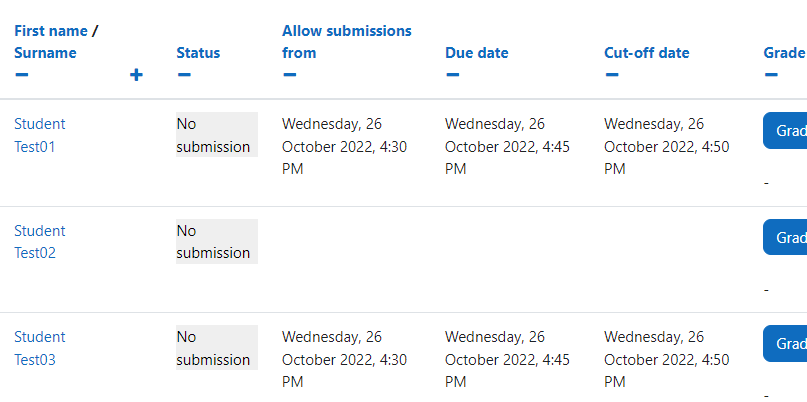Hide the Status column with minus icon
The width and height of the screenshot is (807, 402).
coord(184,75)
